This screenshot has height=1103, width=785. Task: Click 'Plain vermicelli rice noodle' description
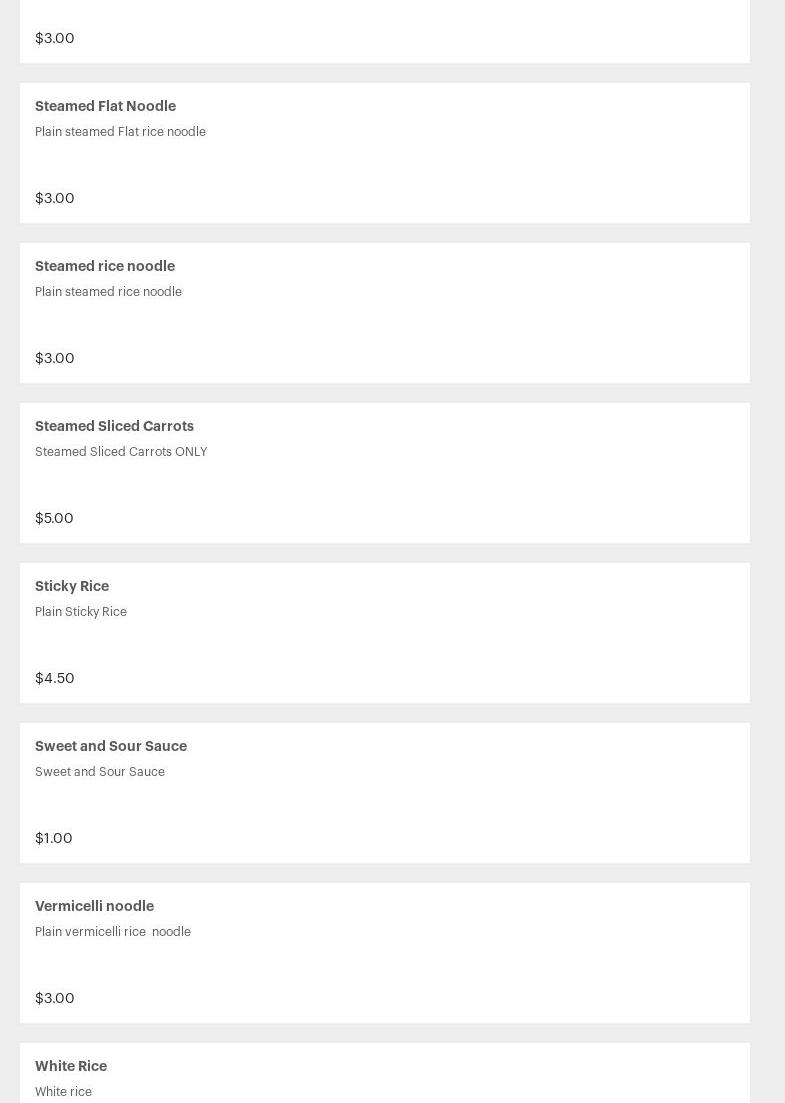coord(113,931)
